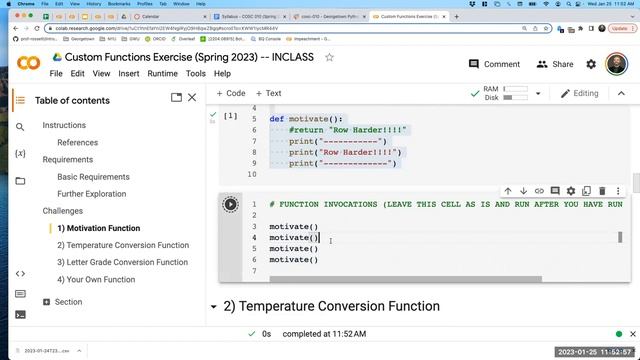Click the Colab CO logo
640x360 pixels.
click(29, 63)
